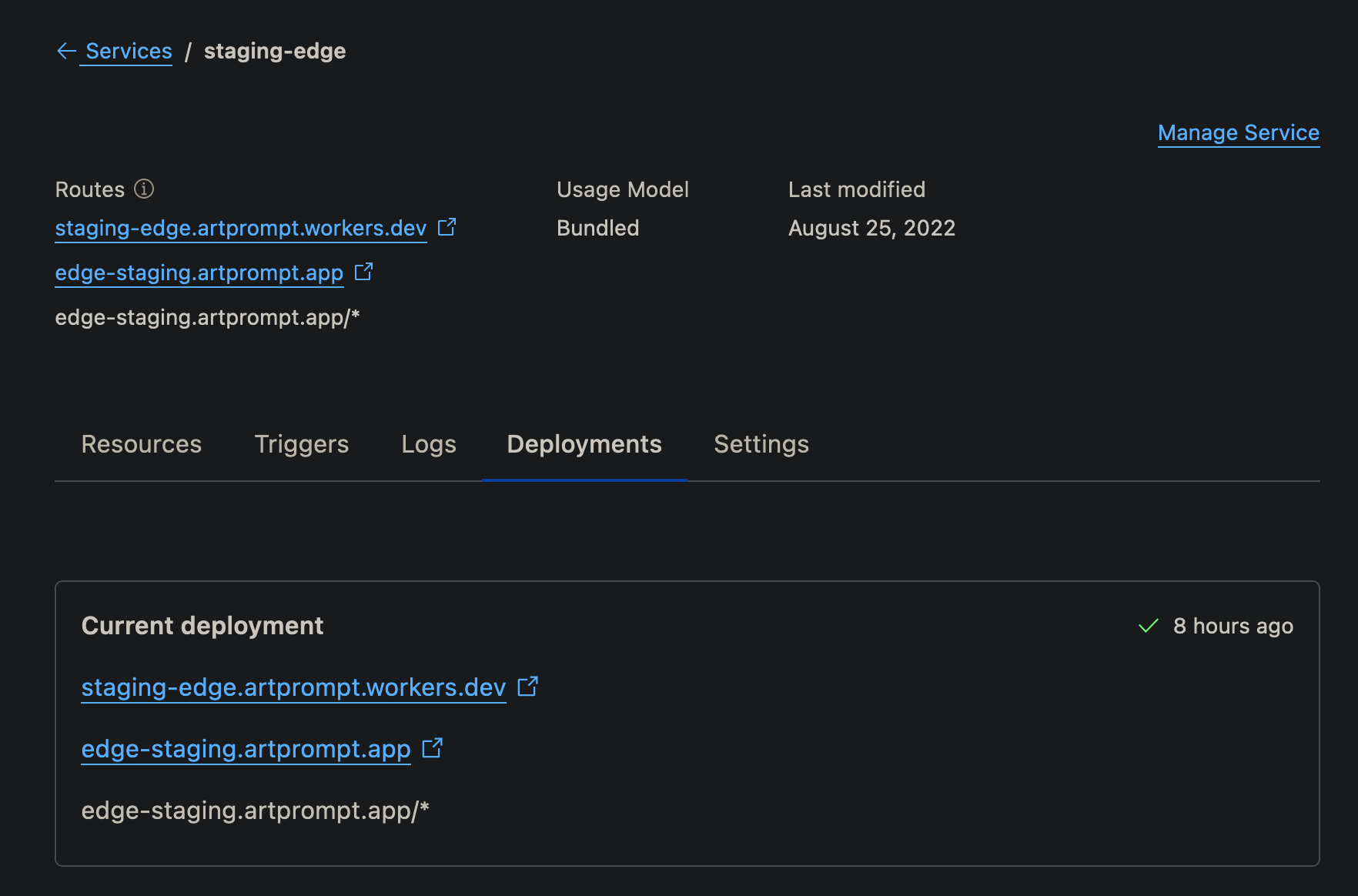Image resolution: width=1358 pixels, height=896 pixels.
Task: Click the 8 hours ago timestamp
Action: point(1233,626)
